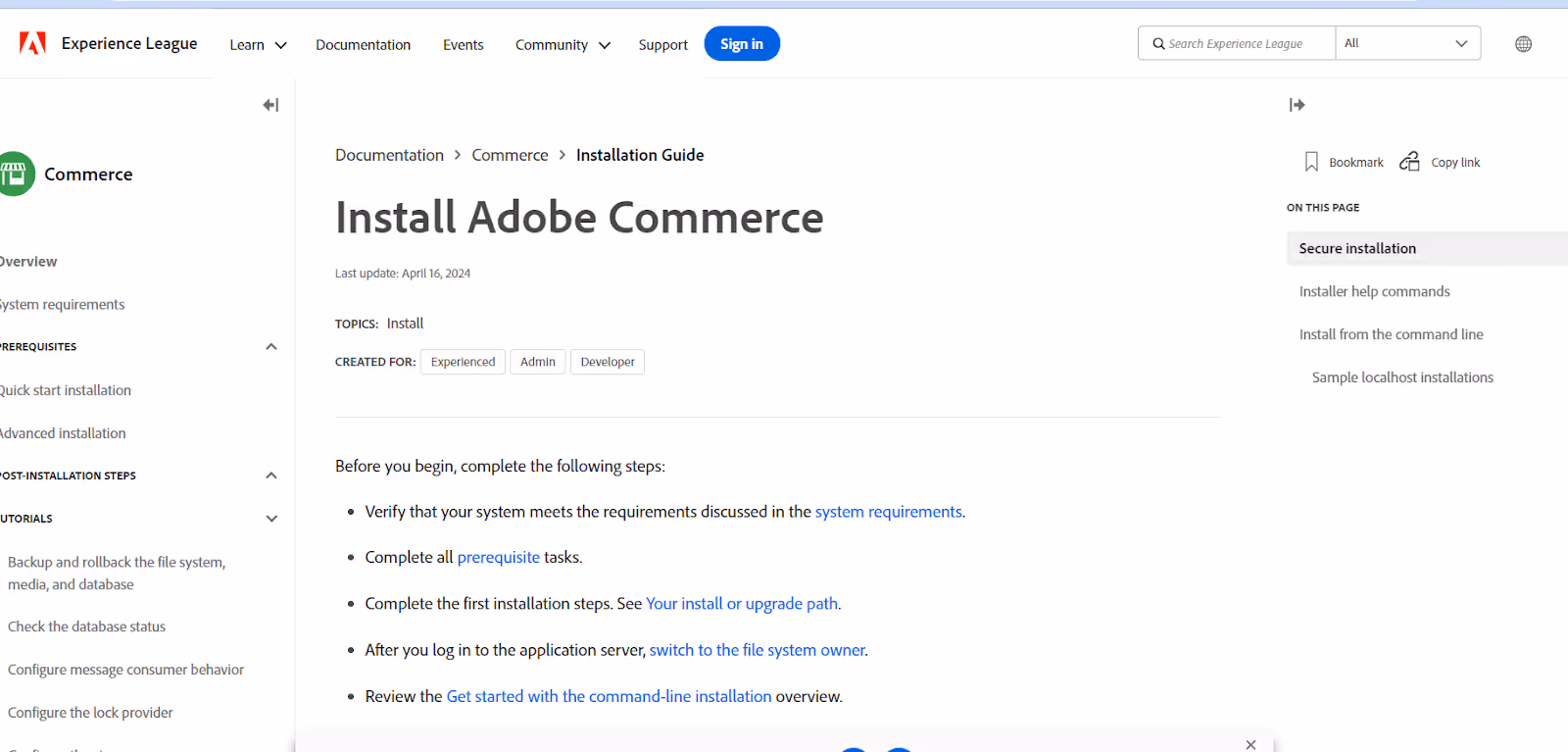The height and width of the screenshot is (752, 1568).
Task: Click the search magnifier icon
Action: (1158, 43)
